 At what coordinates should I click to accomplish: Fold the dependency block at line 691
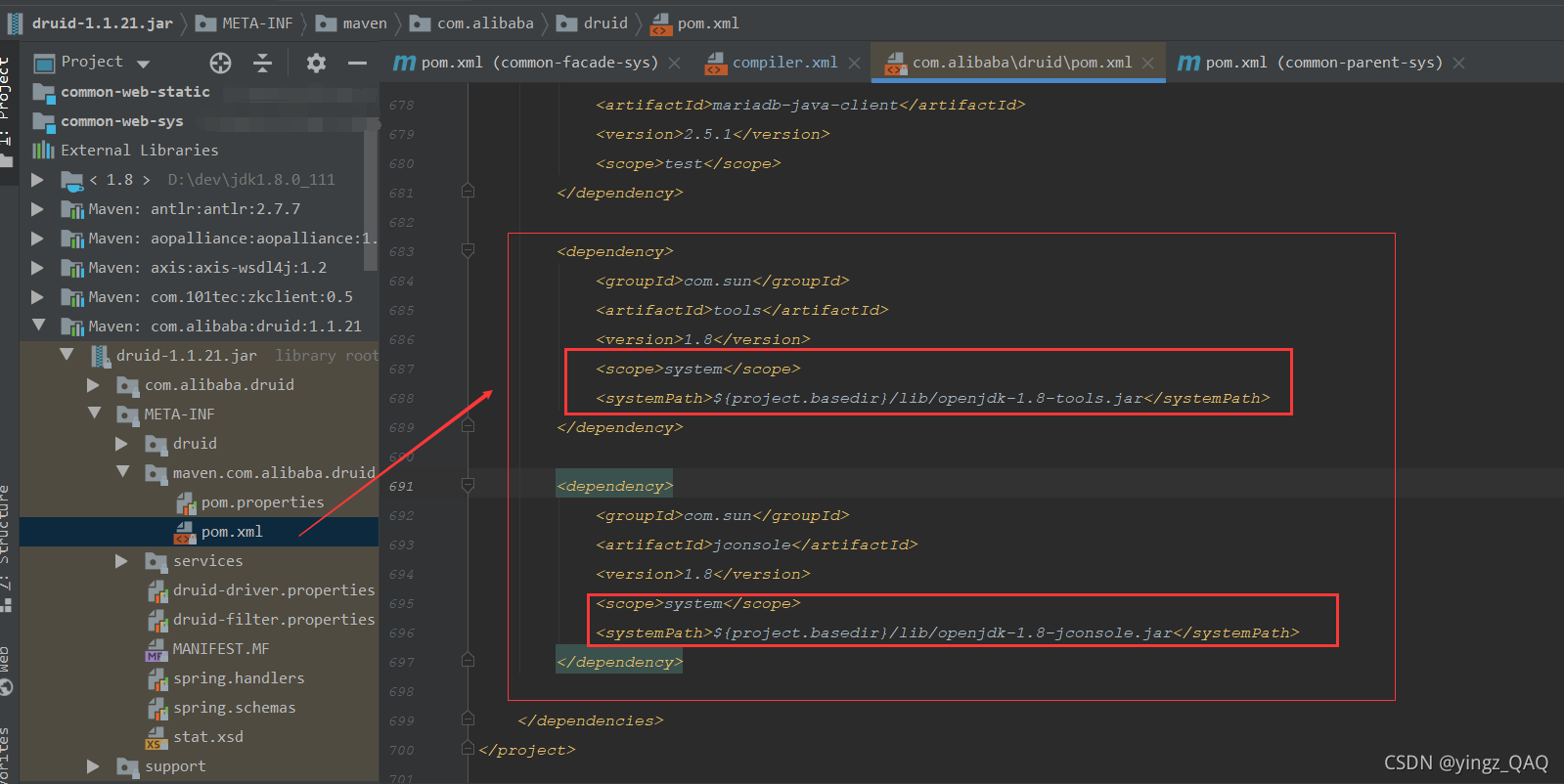(x=469, y=485)
